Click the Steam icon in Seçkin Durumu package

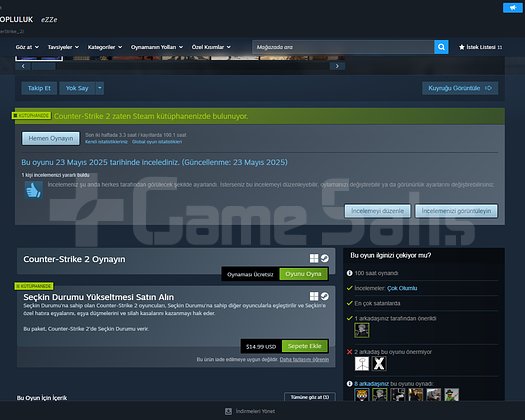(324, 296)
